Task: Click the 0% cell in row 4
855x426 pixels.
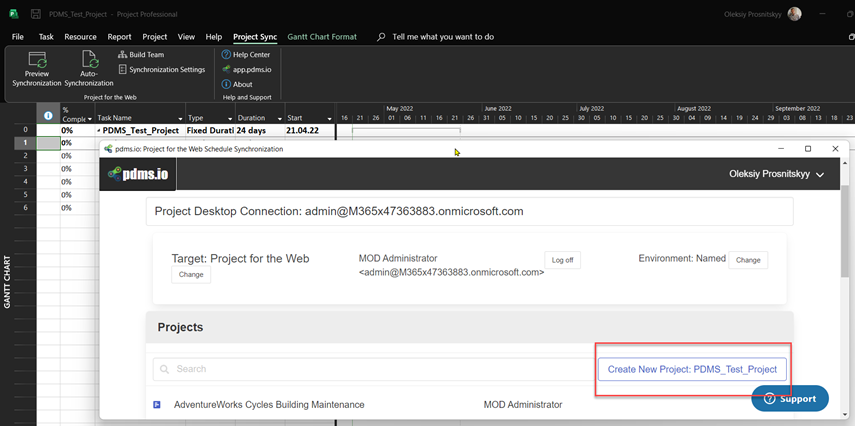Action: coord(78,182)
